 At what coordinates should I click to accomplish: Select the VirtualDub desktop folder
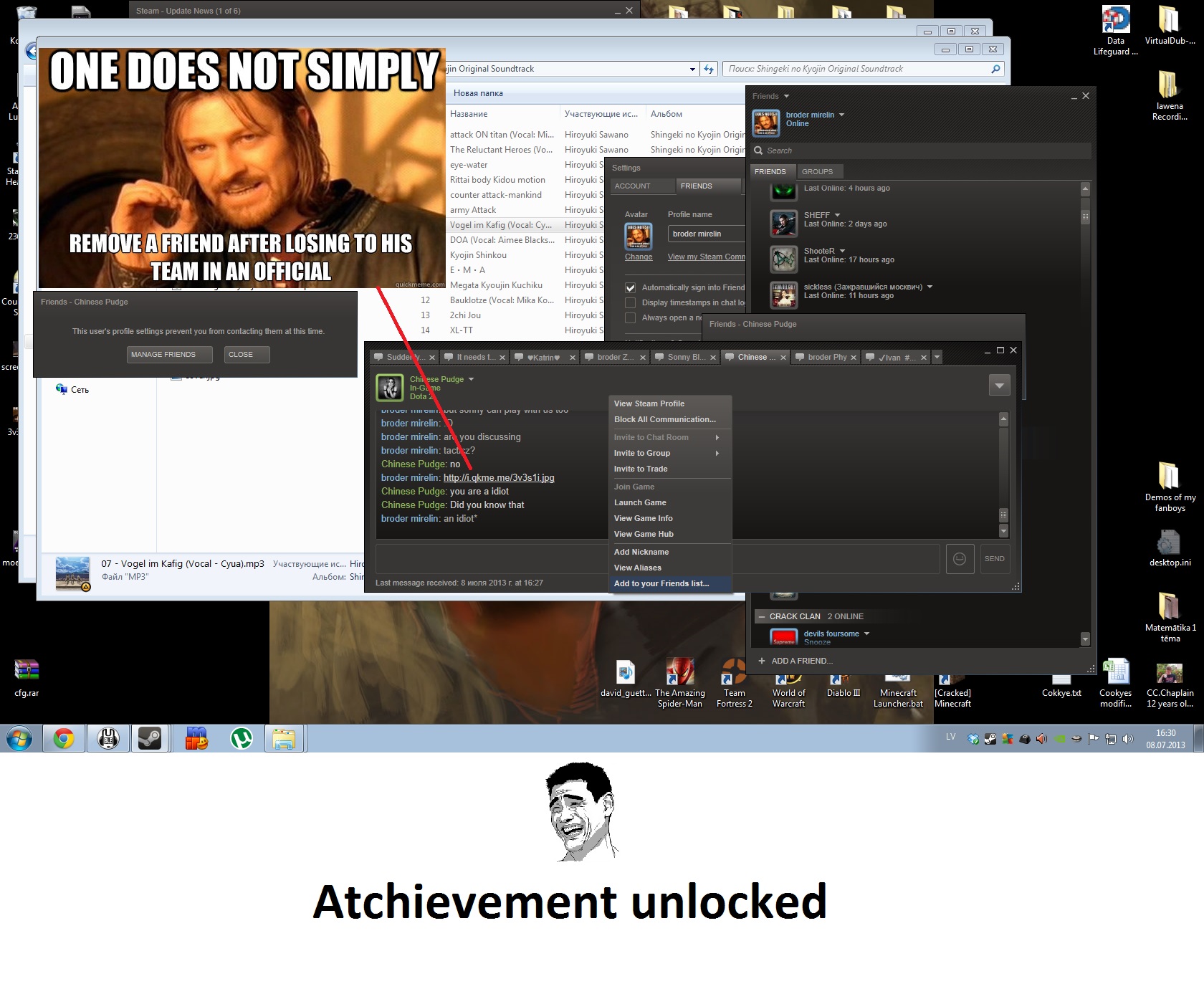coord(1170,27)
